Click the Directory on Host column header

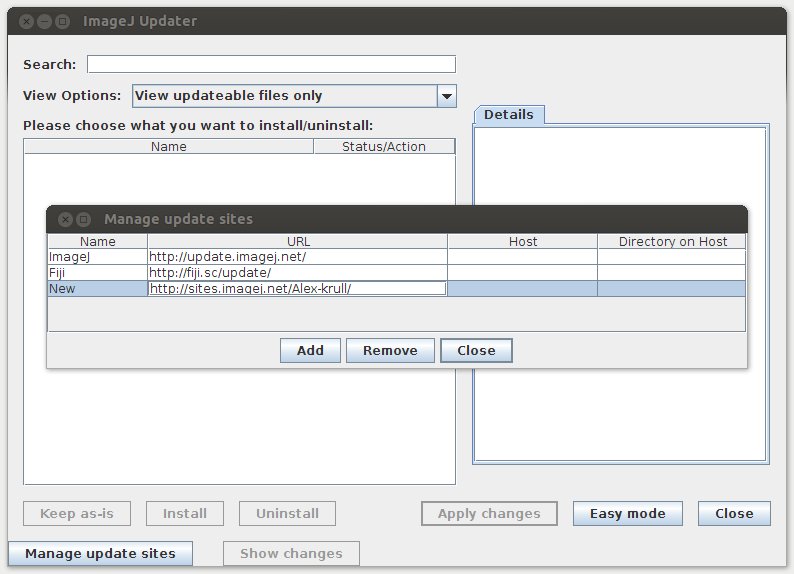click(x=672, y=241)
